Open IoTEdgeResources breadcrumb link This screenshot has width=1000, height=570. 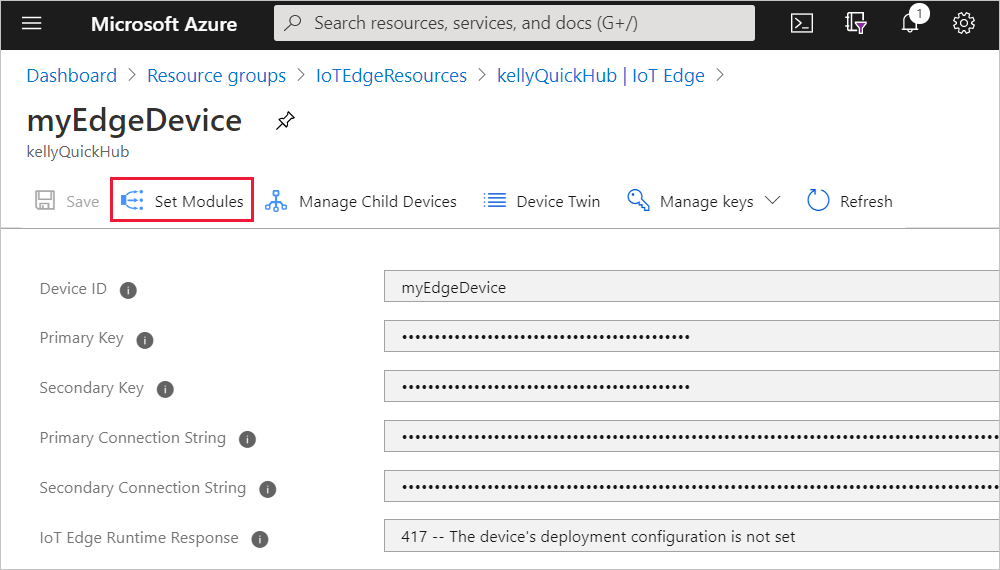click(391, 75)
